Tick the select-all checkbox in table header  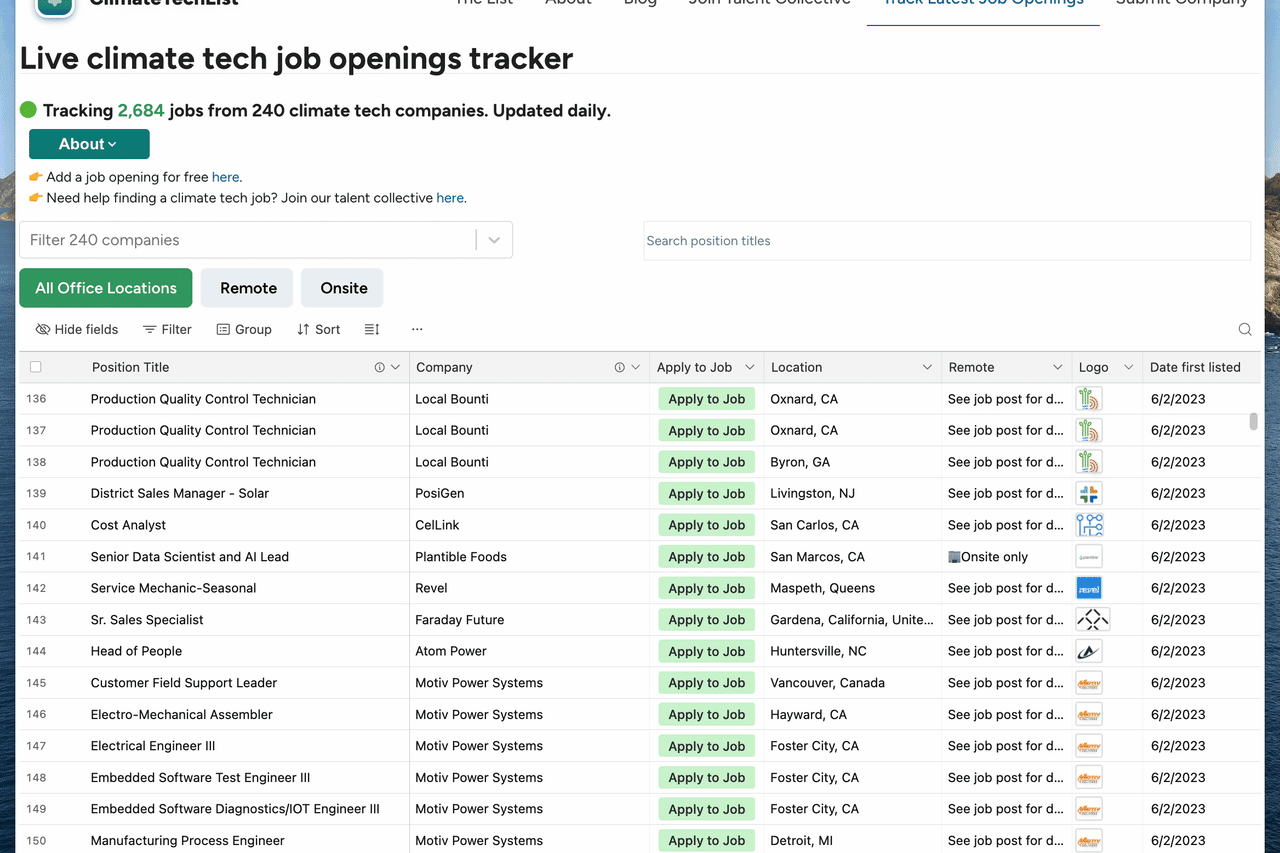click(36, 367)
